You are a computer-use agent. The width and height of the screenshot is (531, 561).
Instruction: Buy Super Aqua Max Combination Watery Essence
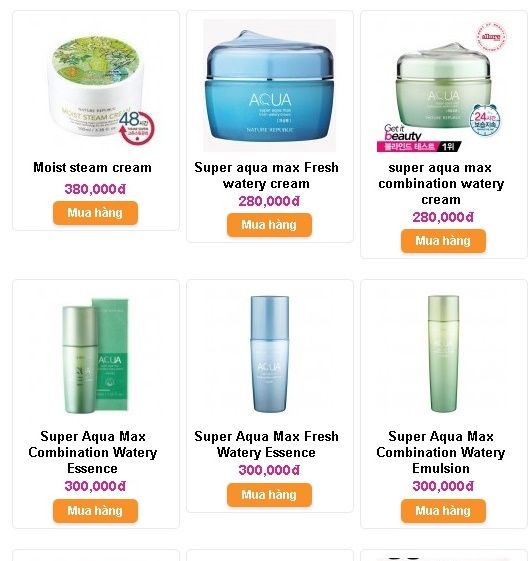(96, 511)
